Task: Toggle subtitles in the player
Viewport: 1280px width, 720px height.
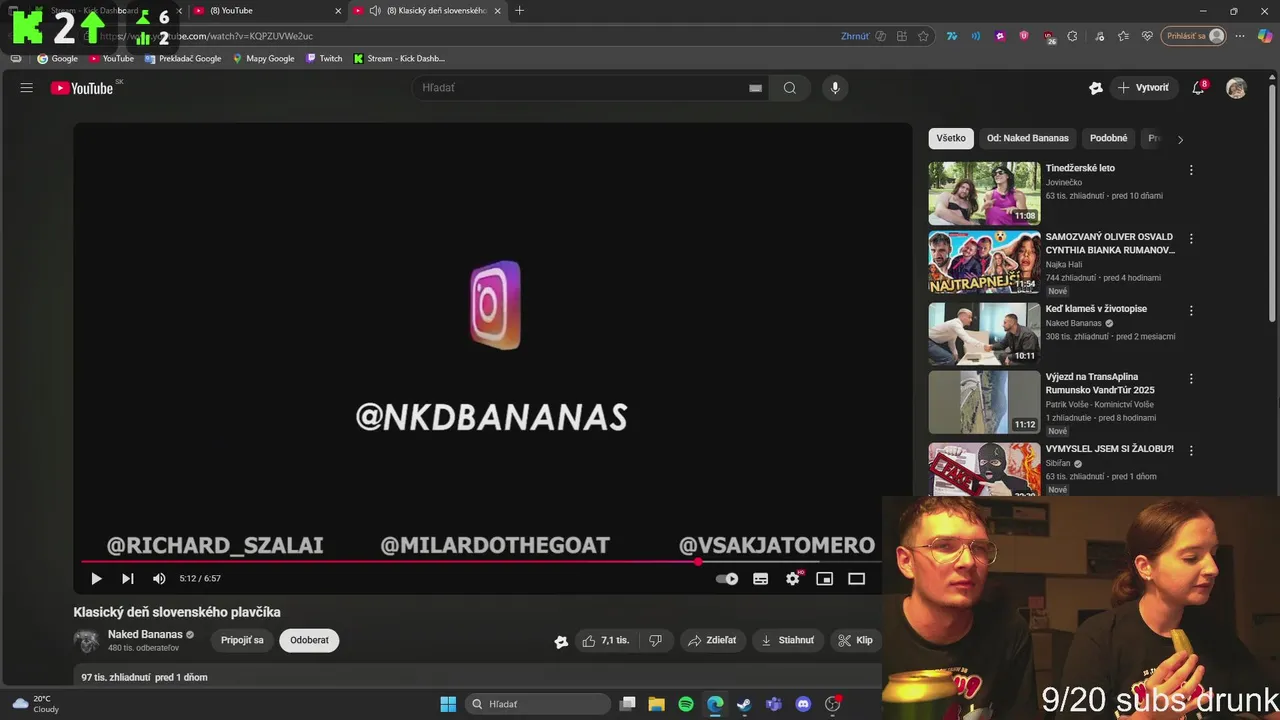Action: pos(761,578)
